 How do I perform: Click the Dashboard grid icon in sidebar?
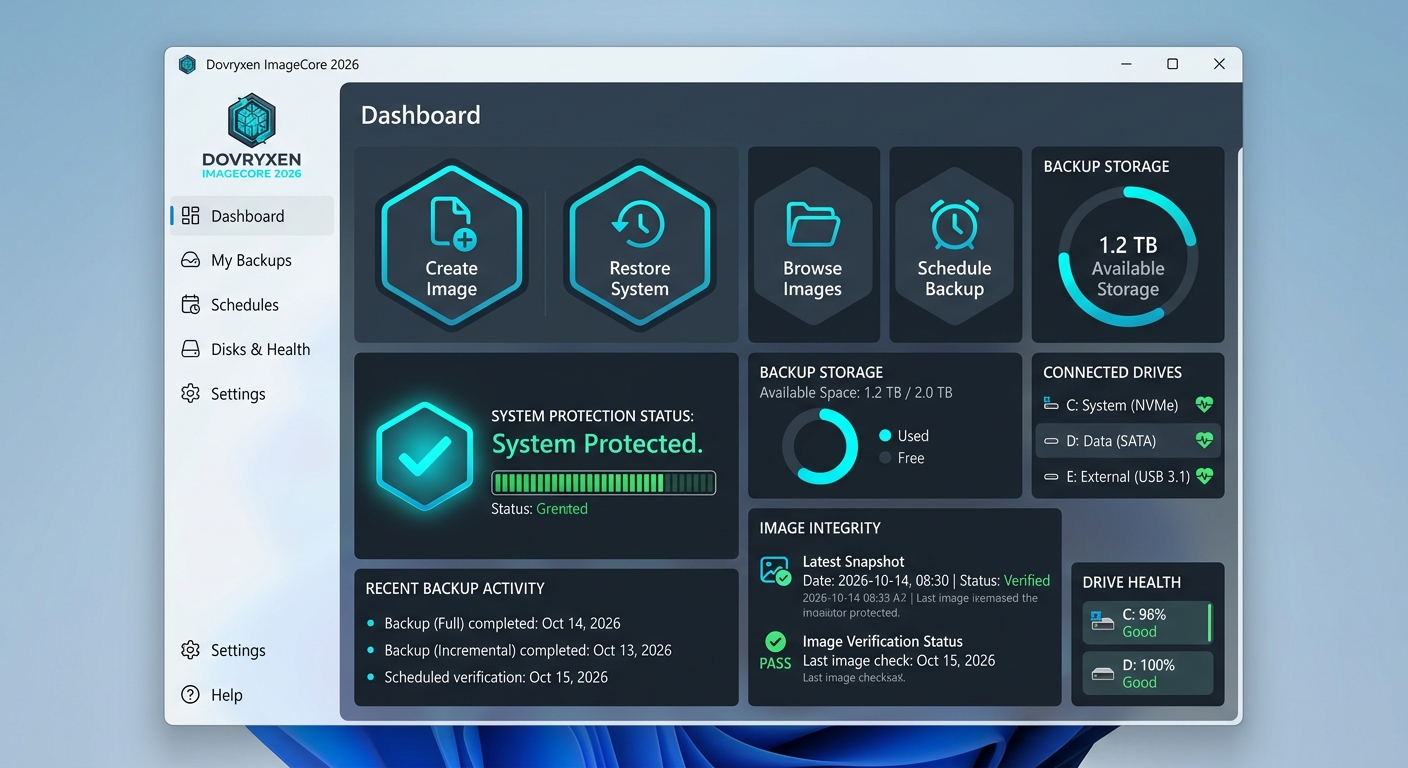pos(190,216)
